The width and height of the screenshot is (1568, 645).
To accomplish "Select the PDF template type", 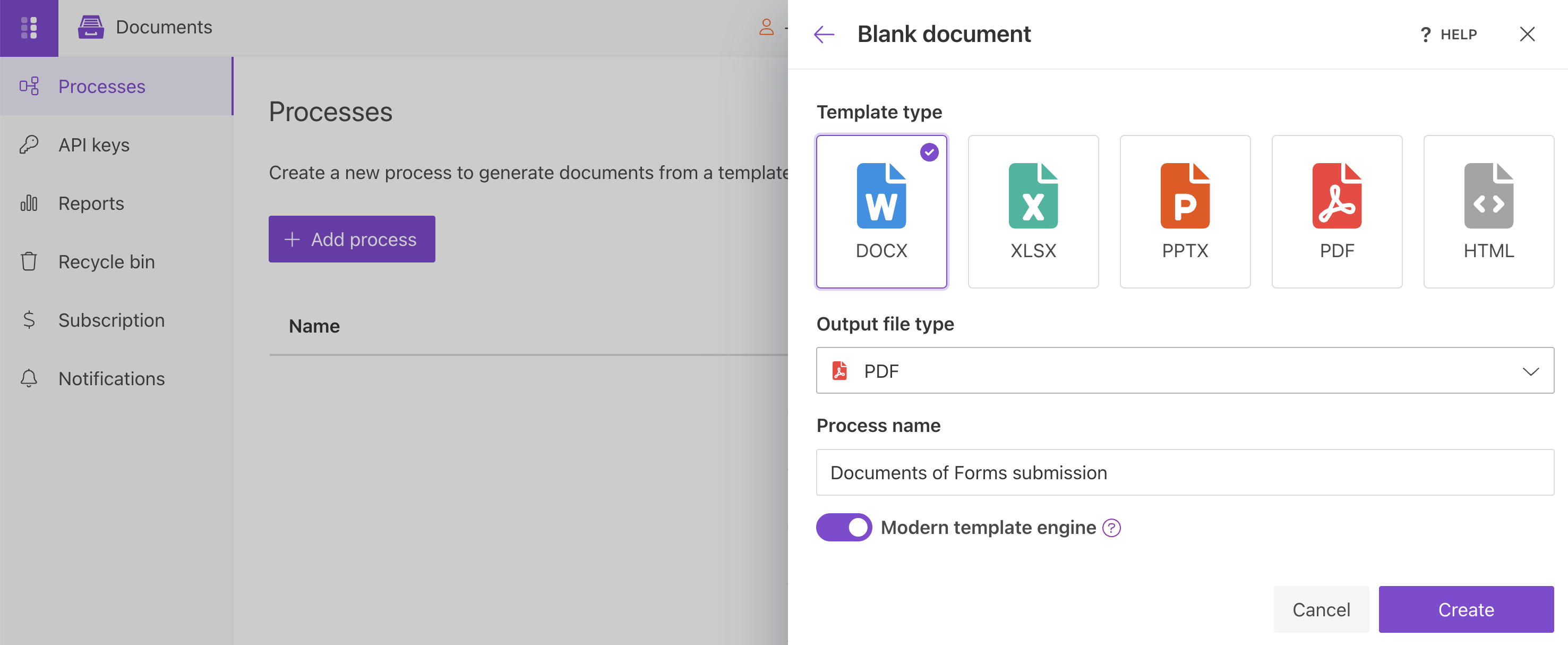I will click(x=1336, y=211).
